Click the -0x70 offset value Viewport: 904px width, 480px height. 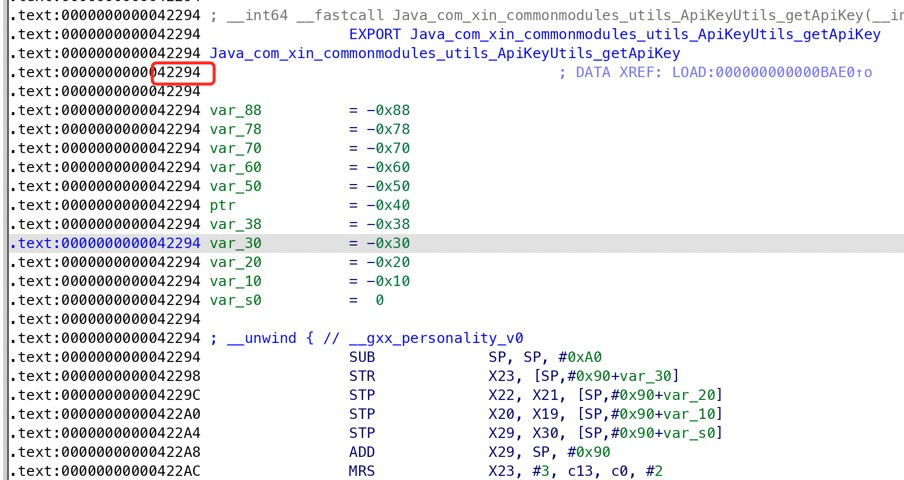tap(388, 148)
